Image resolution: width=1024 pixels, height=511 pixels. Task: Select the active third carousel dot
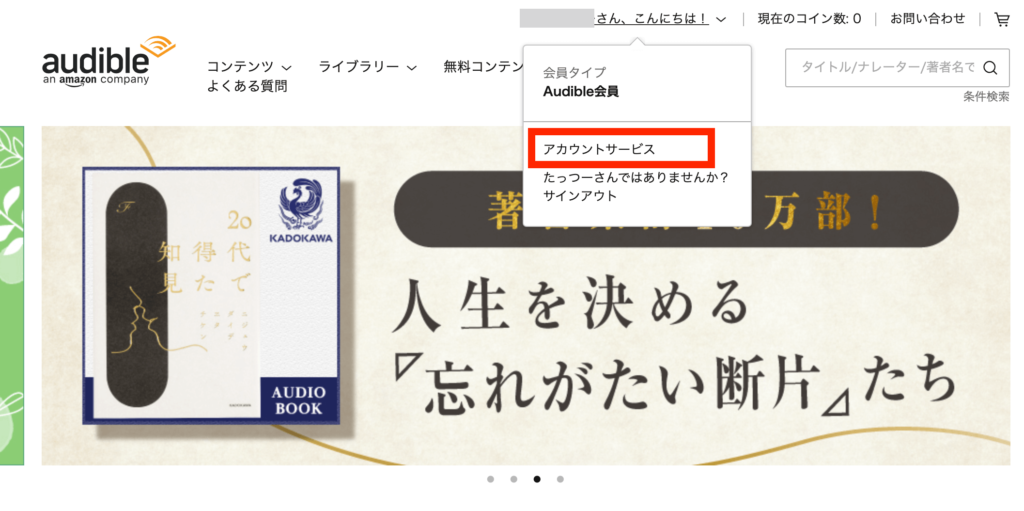[537, 479]
